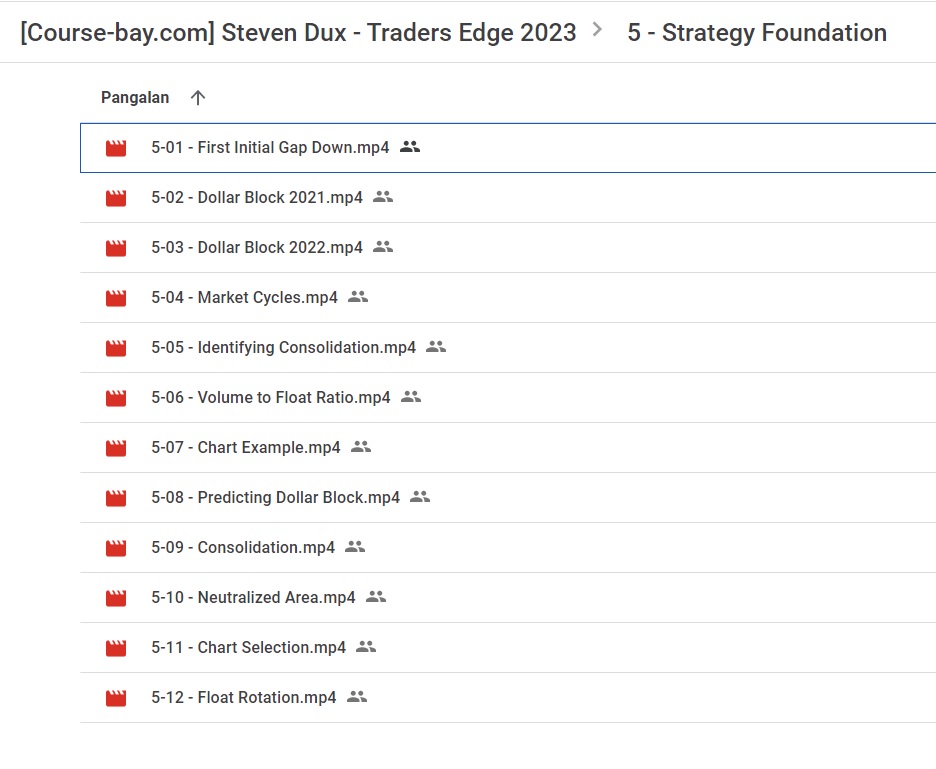The height and width of the screenshot is (769, 936).
Task: Click shared icon beside Volume to Float Ratio
Action: tap(411, 396)
